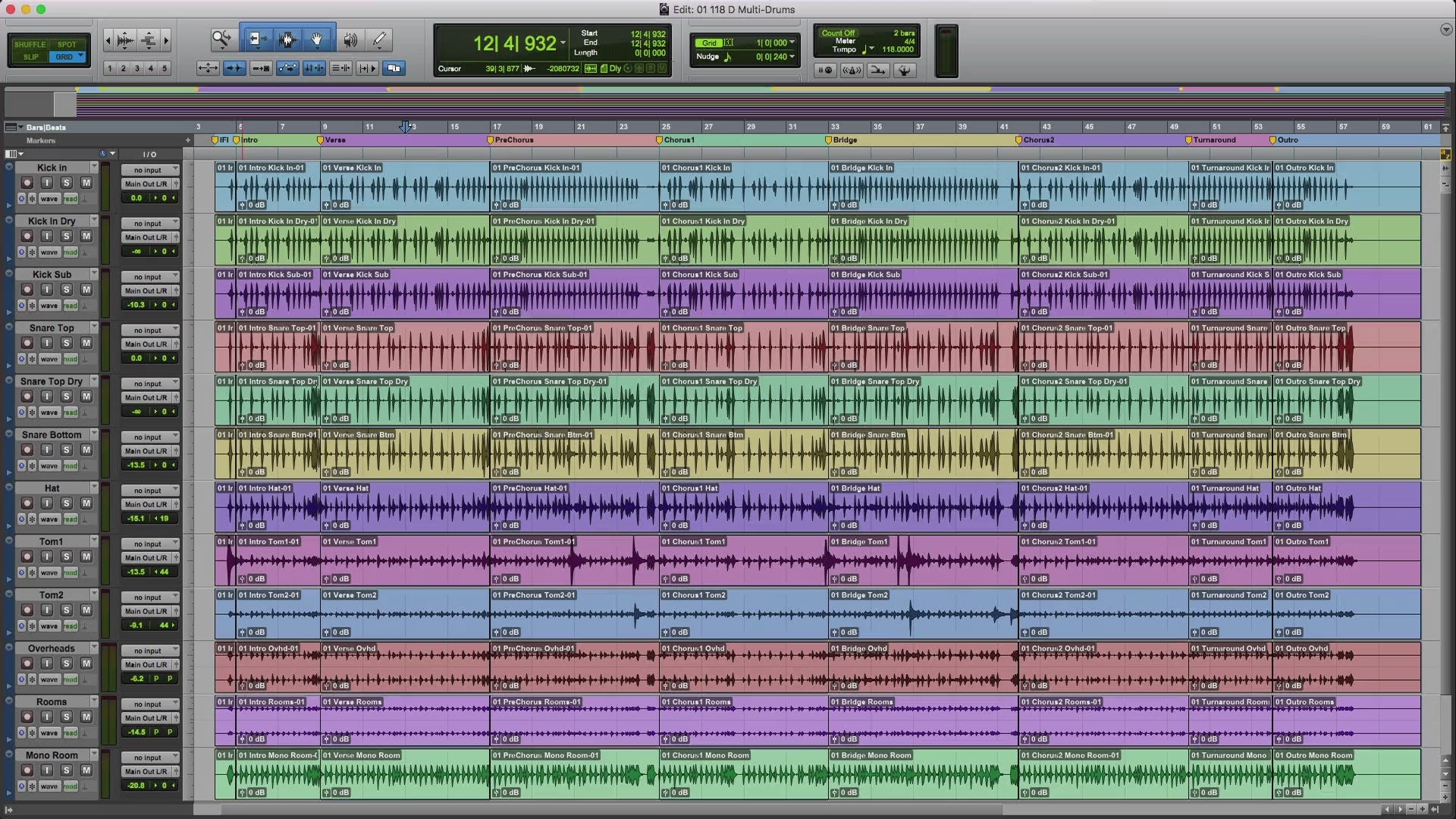Select the Grabber hand tool
This screenshot has width=1456, height=819.
coord(317,39)
